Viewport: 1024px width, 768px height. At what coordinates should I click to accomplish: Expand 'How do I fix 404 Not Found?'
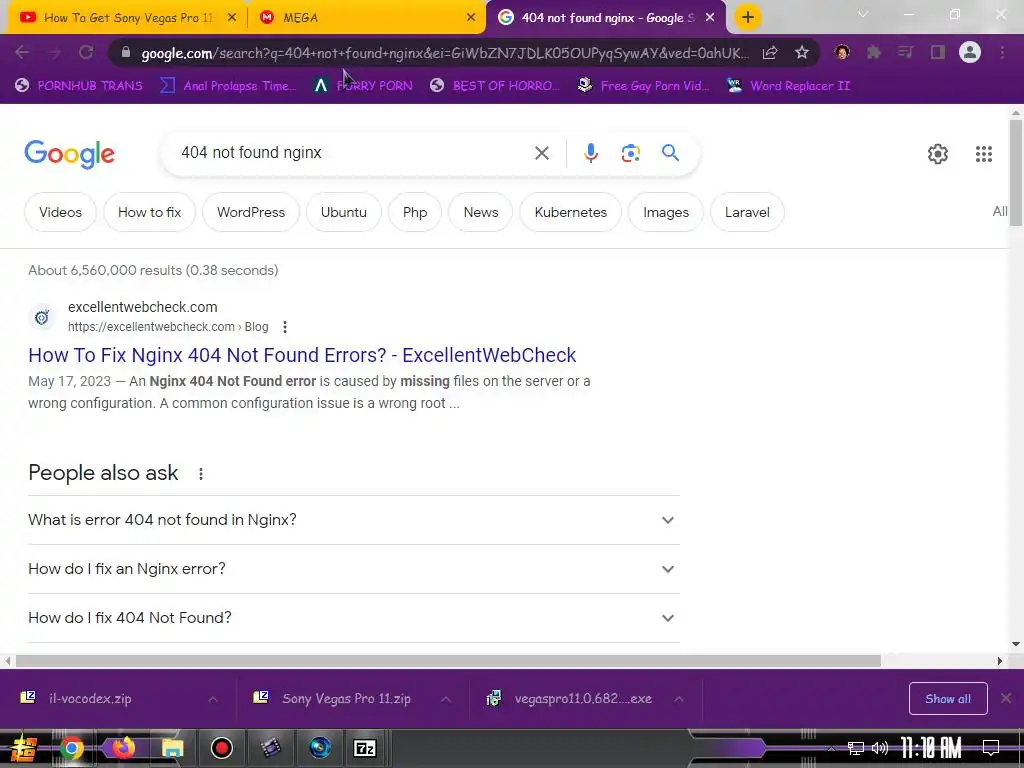coord(354,618)
